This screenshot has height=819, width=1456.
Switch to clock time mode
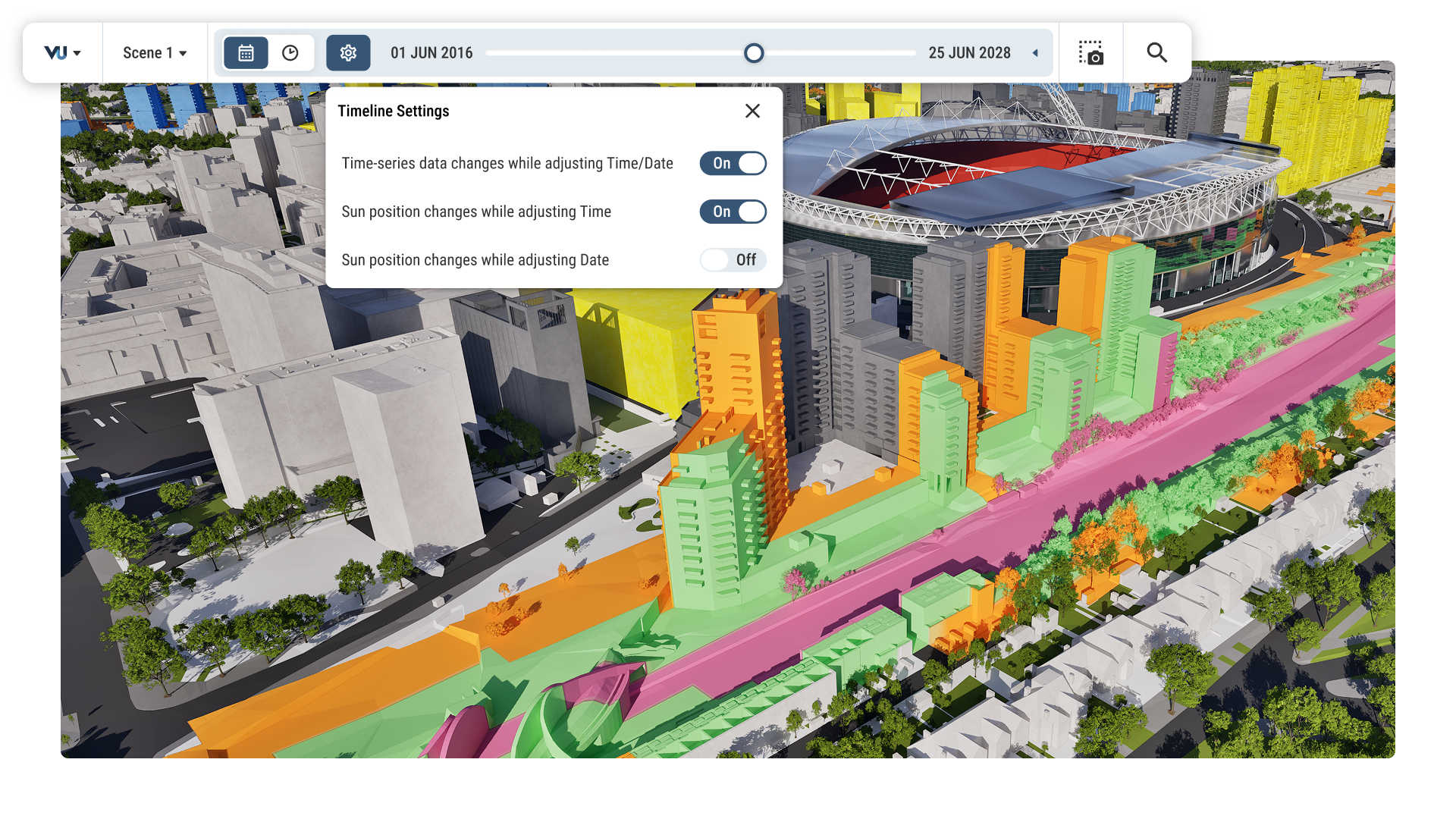pyautogui.click(x=290, y=53)
